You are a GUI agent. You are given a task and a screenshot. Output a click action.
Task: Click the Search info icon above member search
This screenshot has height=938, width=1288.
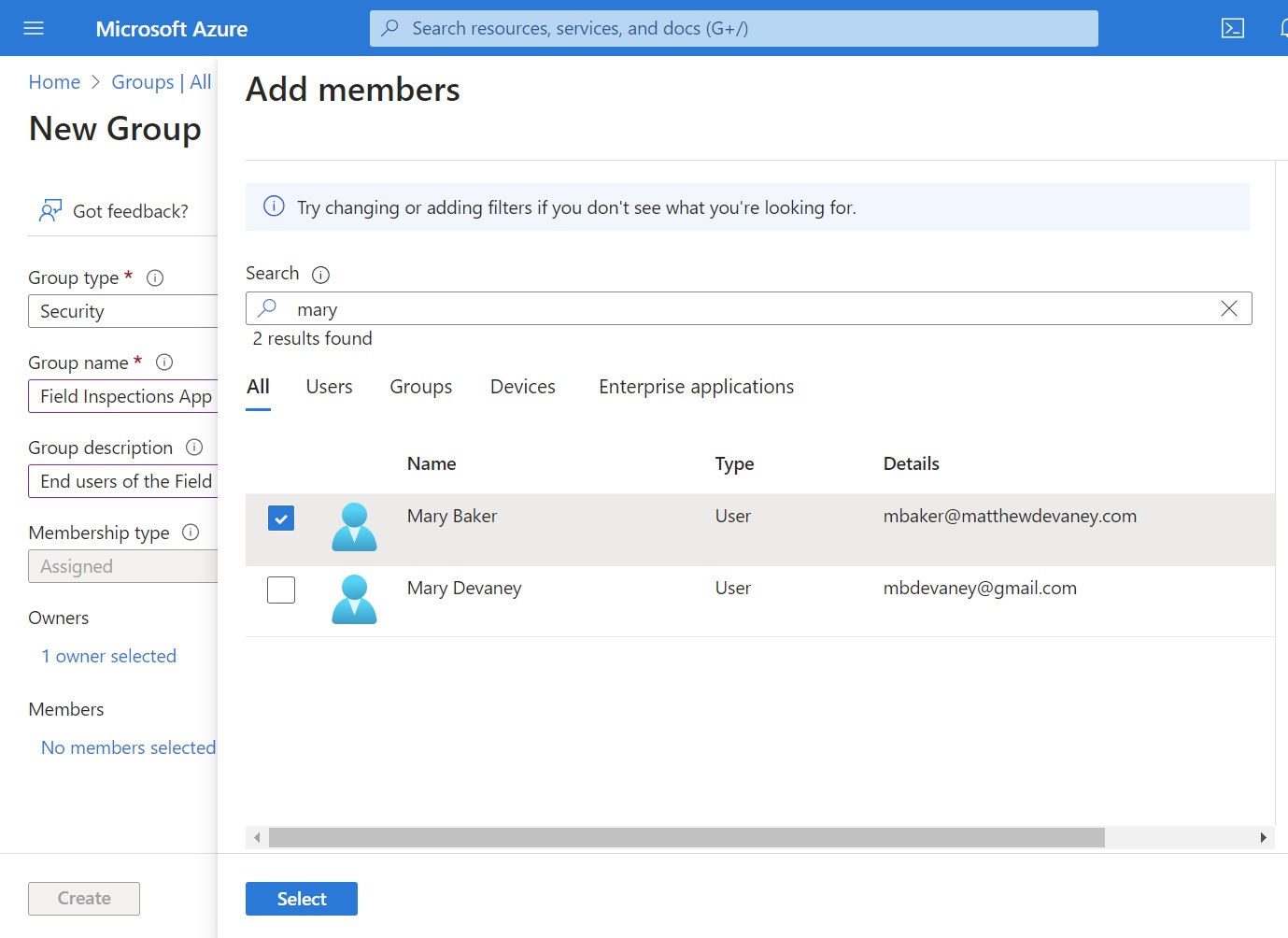[x=320, y=275]
